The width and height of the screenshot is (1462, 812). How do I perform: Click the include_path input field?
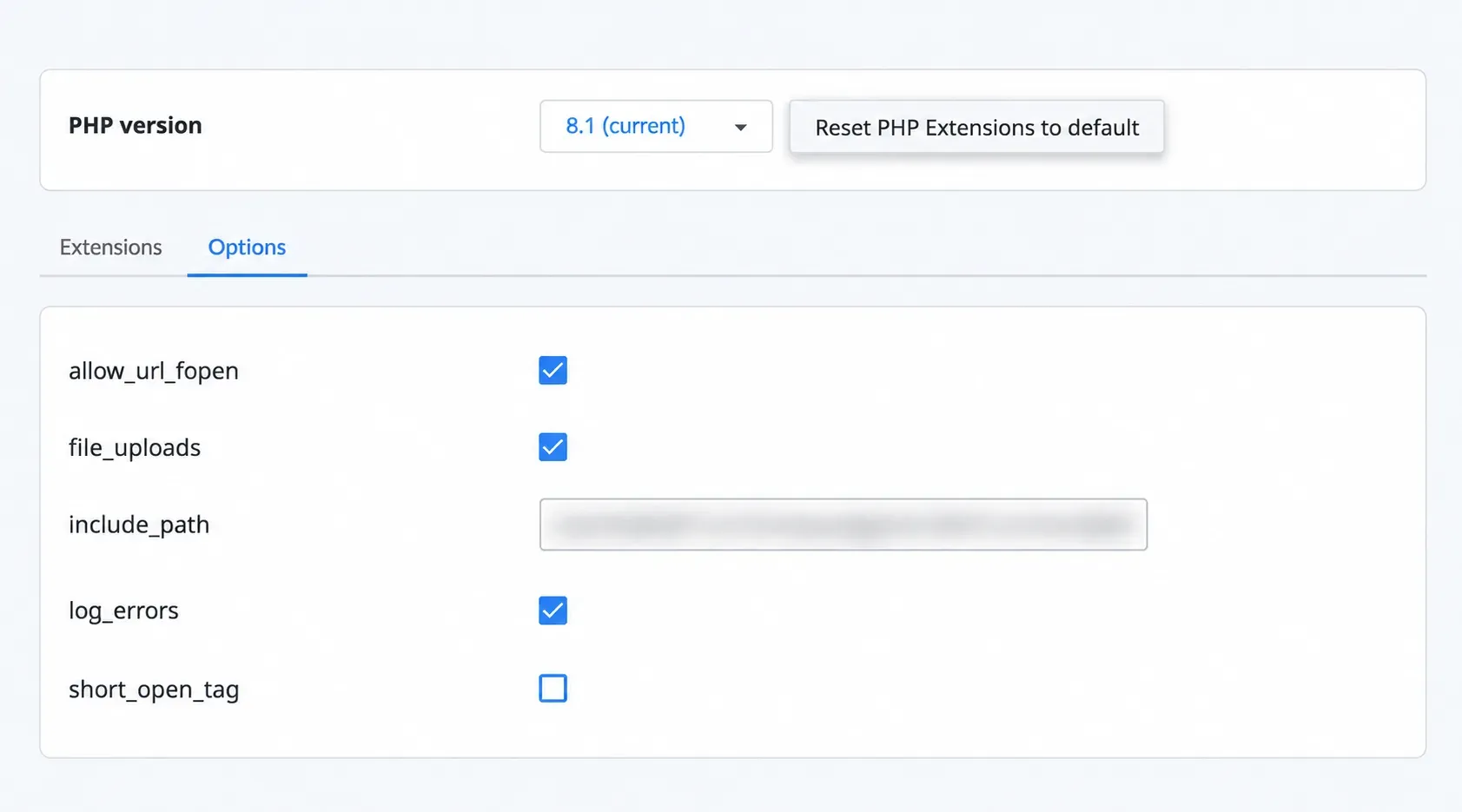tap(843, 525)
